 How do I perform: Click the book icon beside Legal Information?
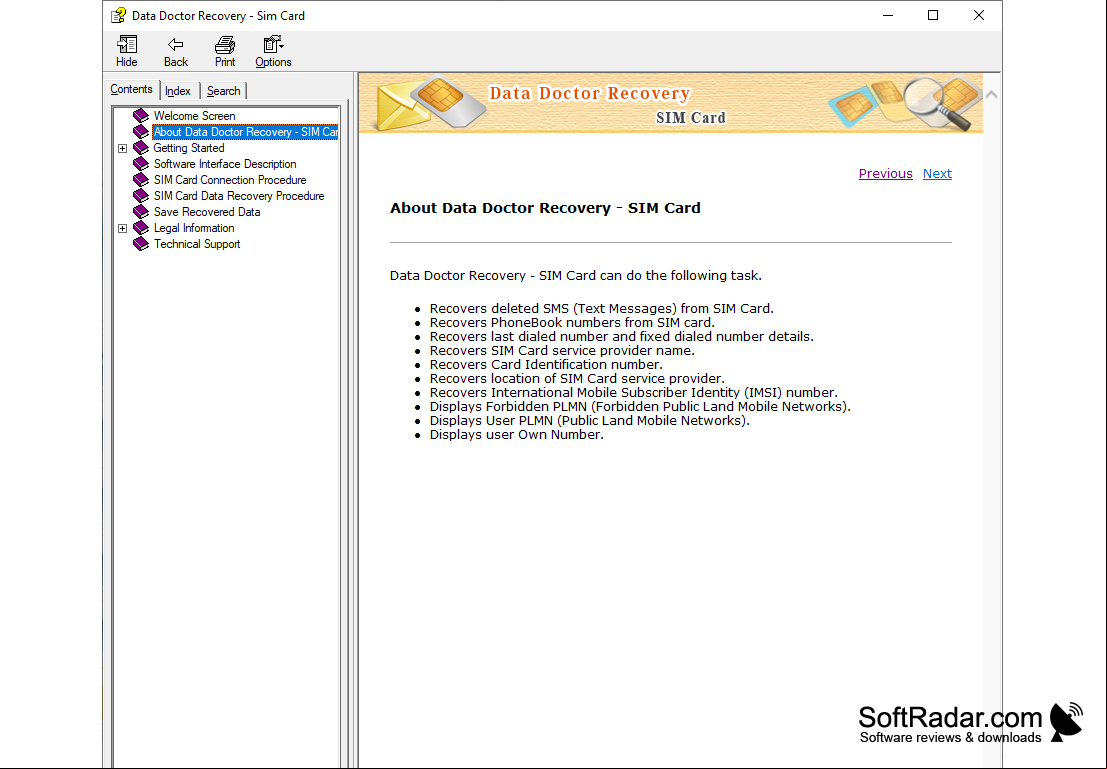click(x=141, y=228)
